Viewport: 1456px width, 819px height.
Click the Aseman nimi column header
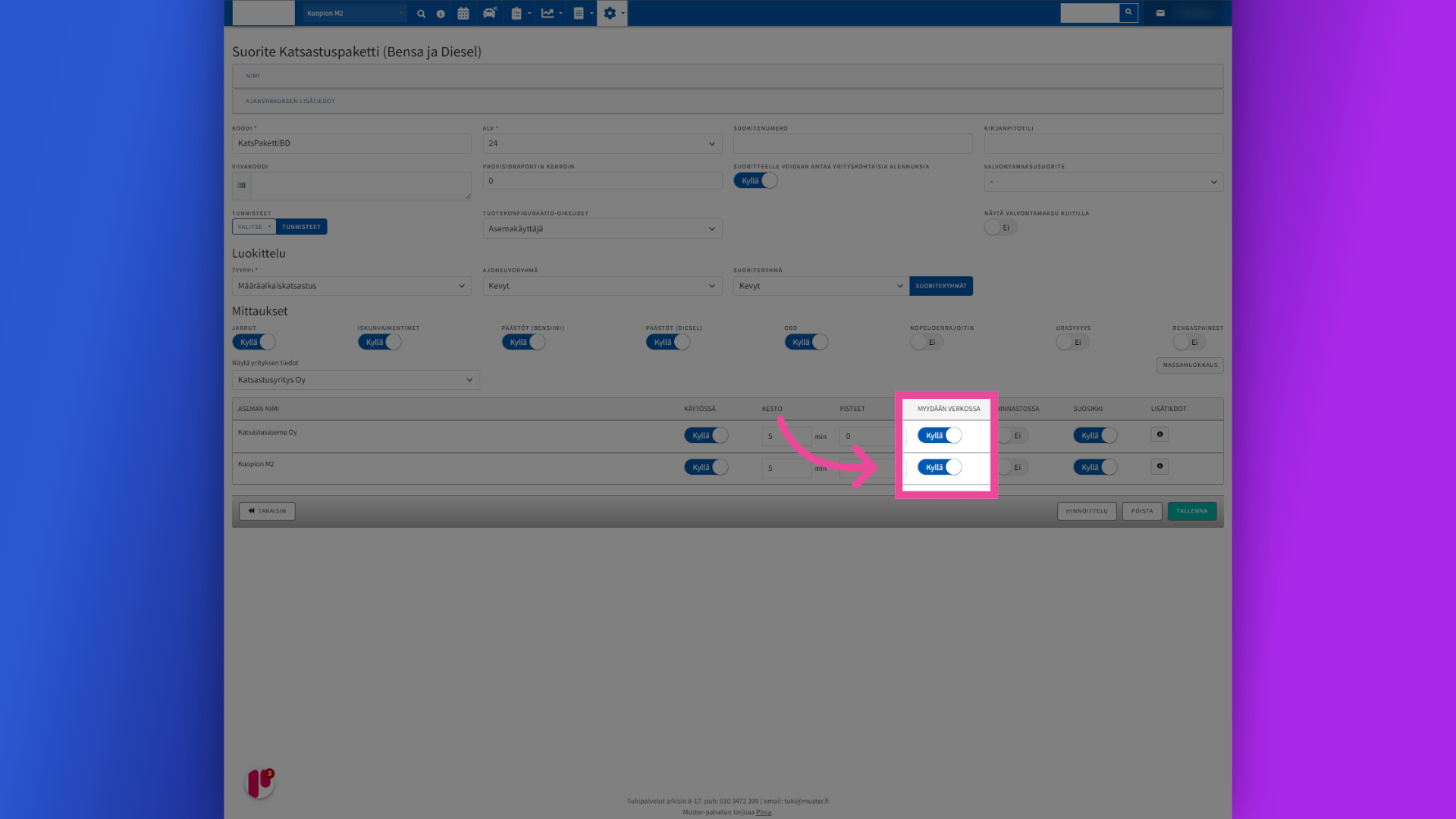pyautogui.click(x=259, y=409)
